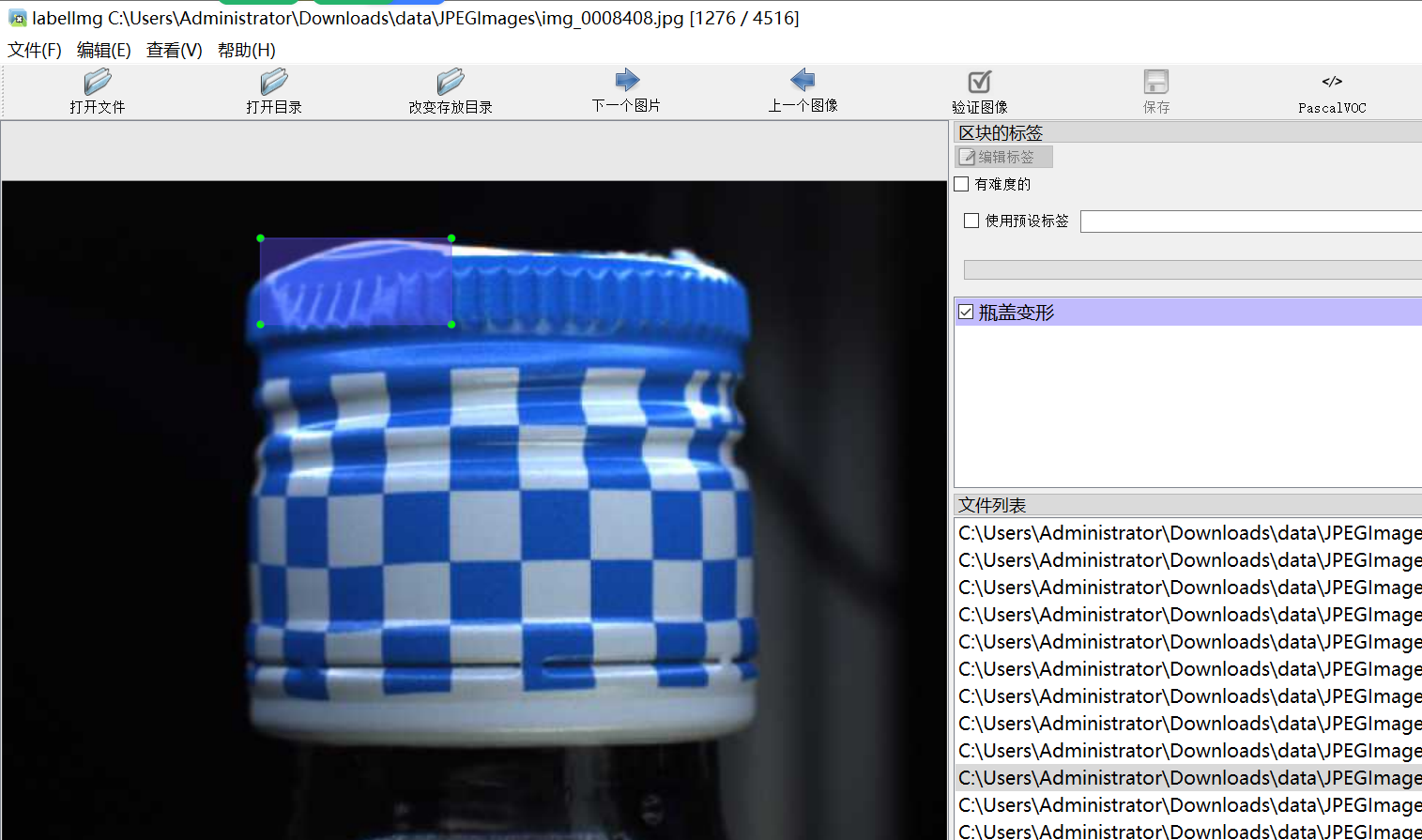
Task: Toggle the 有难度的 difficult checkbox
Action: (962, 184)
